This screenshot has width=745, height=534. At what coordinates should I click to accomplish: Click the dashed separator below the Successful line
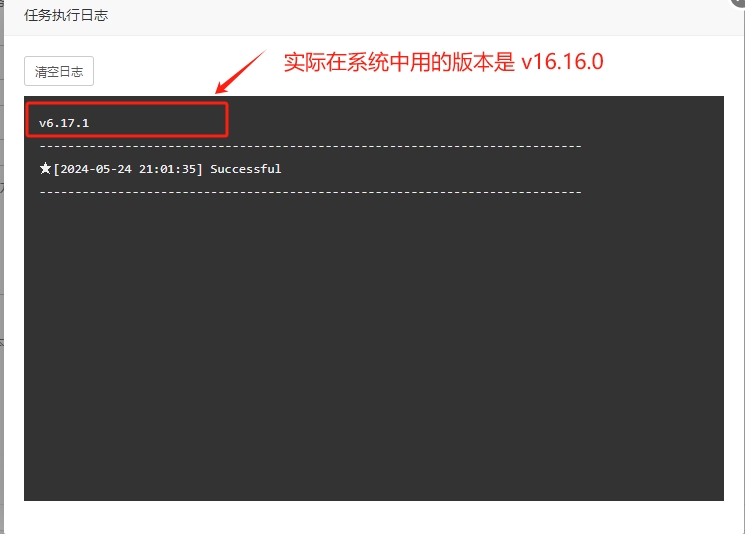(x=311, y=192)
